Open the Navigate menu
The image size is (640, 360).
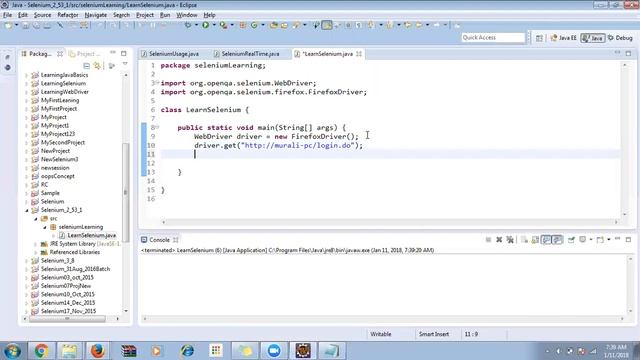[96, 15]
